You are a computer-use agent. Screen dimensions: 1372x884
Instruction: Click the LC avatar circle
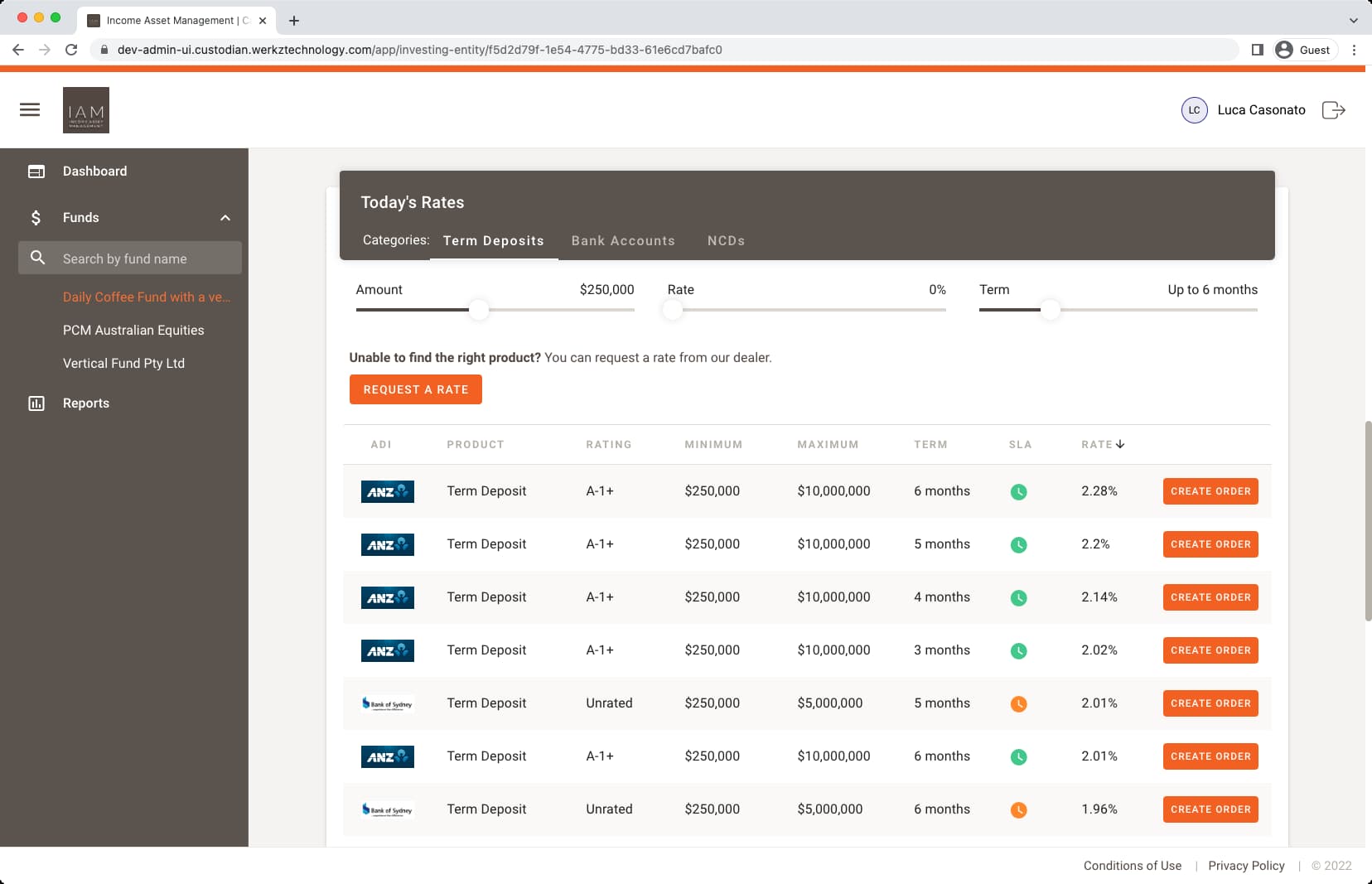(x=1195, y=109)
